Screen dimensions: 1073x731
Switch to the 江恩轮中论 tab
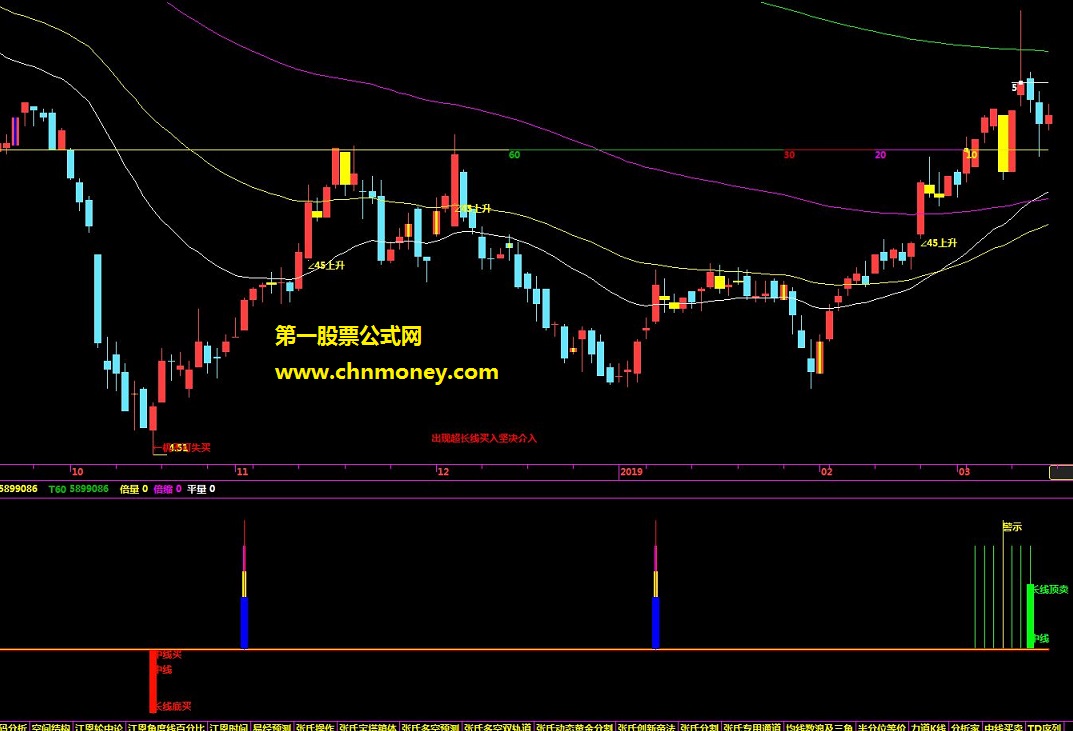click(99, 727)
